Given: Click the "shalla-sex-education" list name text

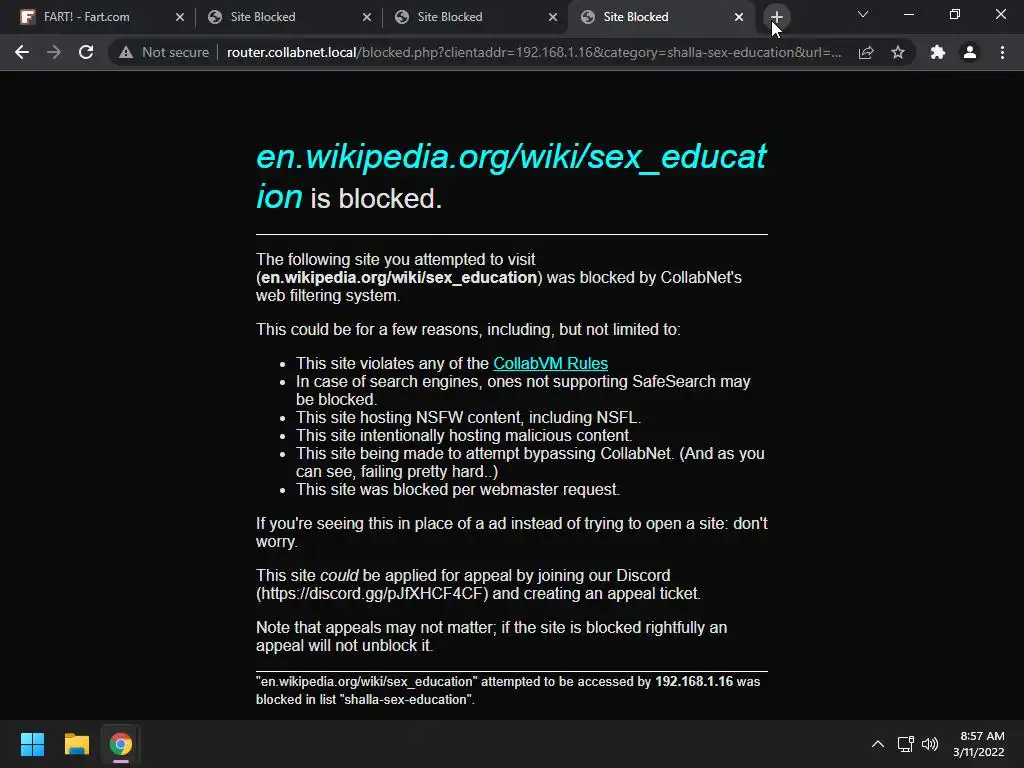Looking at the screenshot, I should pos(406,699).
